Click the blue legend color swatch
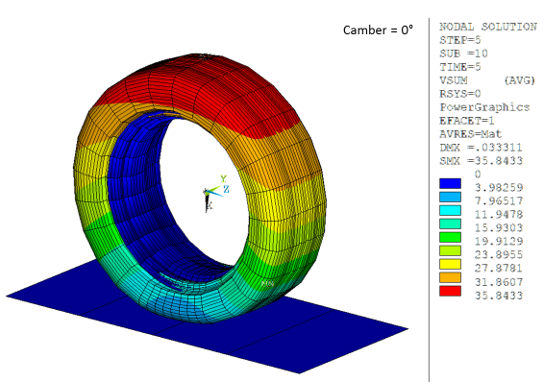 click(450, 183)
